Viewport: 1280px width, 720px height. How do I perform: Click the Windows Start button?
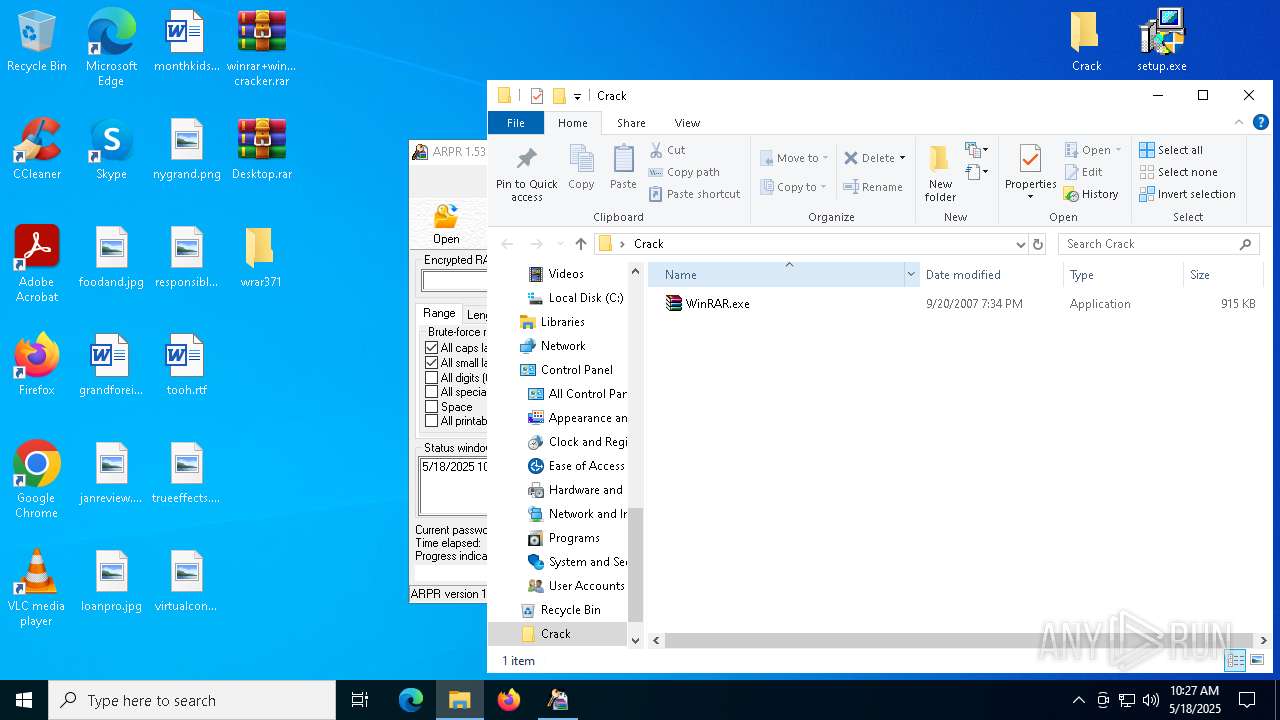pos(24,700)
